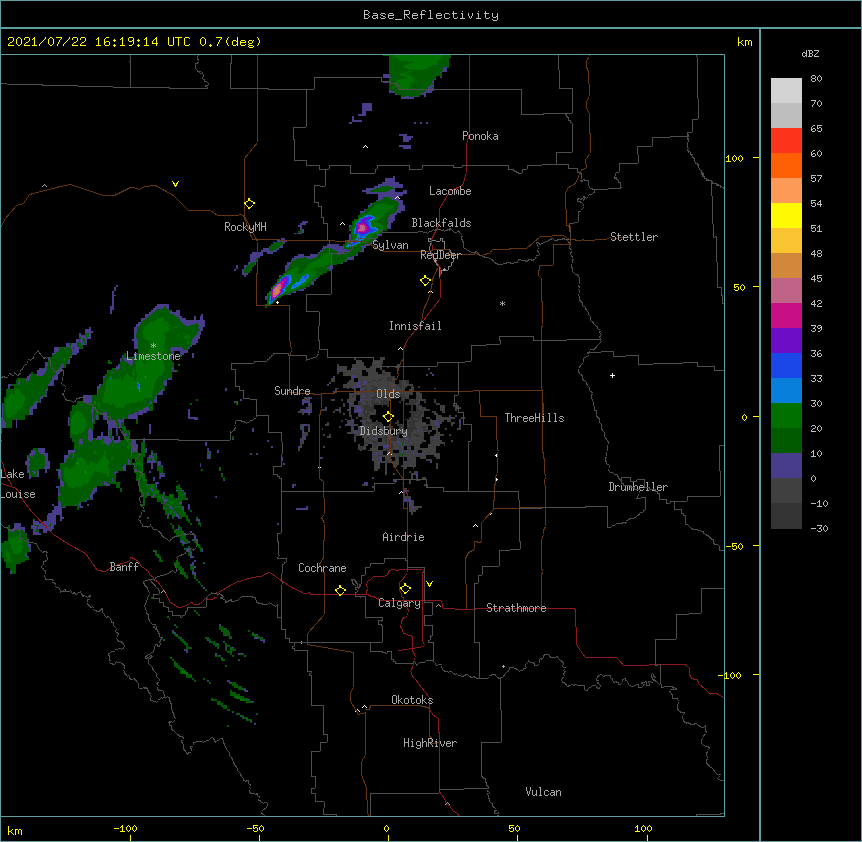This screenshot has height=842, width=862.
Task: Click the asterisk marker east of Innisfail
Action: pos(502,303)
